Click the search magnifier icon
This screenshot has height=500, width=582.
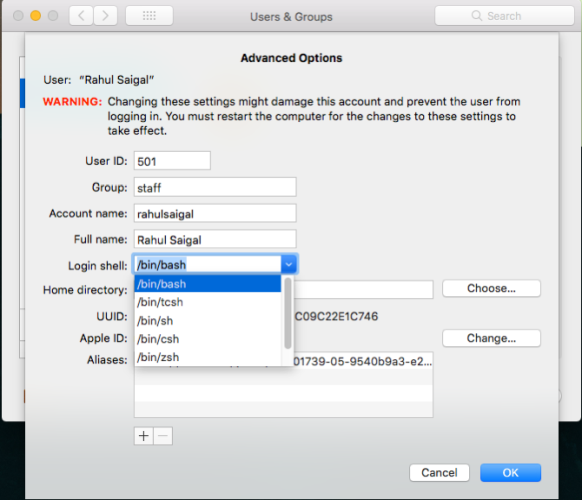click(477, 16)
